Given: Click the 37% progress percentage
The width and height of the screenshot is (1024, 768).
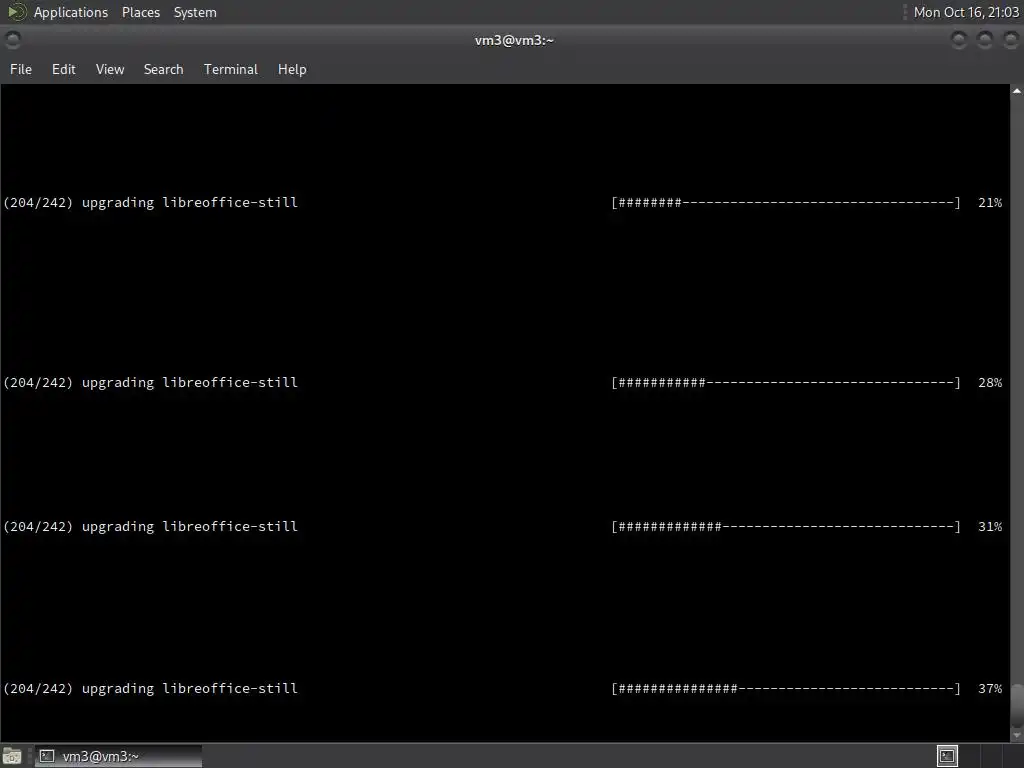Looking at the screenshot, I should point(990,688).
